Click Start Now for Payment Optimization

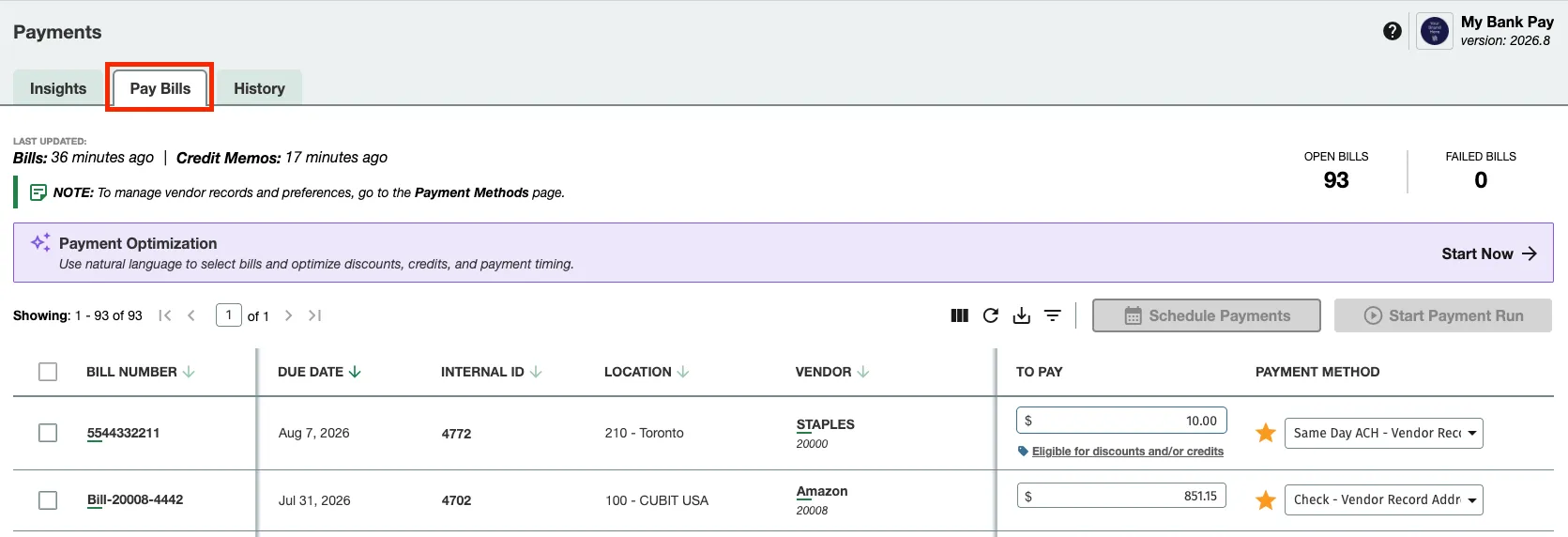(x=1488, y=253)
